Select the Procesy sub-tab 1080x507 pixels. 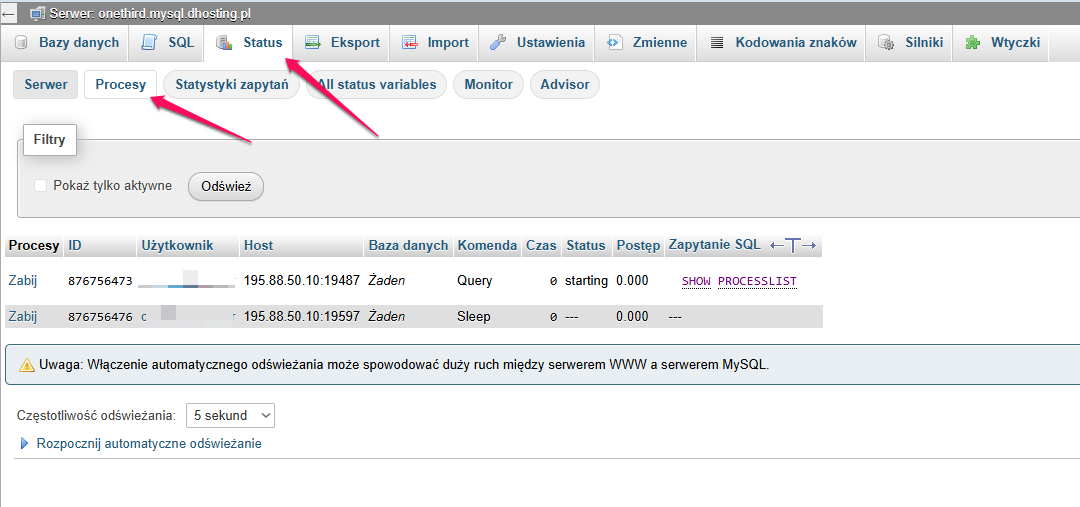121,85
